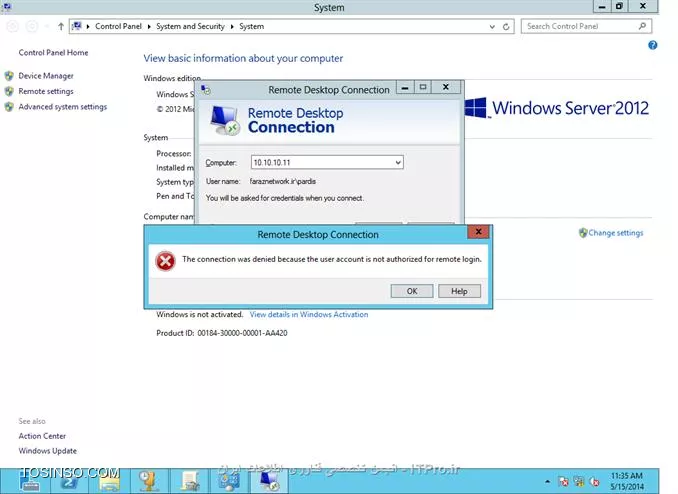Click the Change settings shield icon
678x494 pixels.
coord(583,233)
